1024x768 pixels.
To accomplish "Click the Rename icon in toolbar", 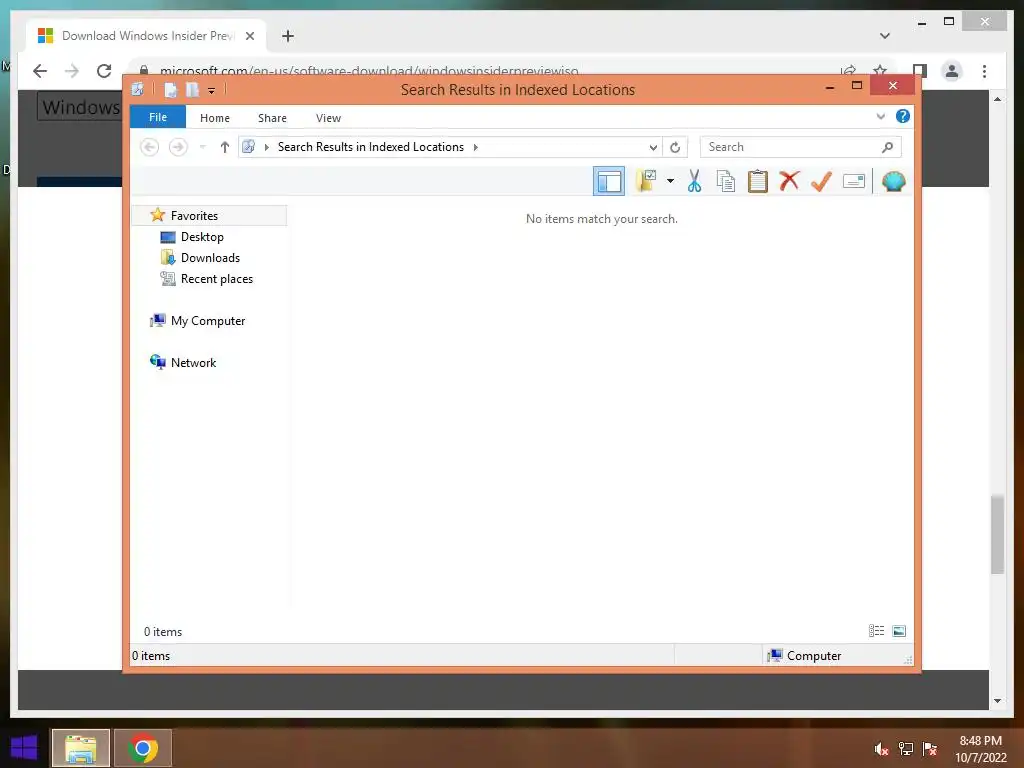I will click(854, 181).
